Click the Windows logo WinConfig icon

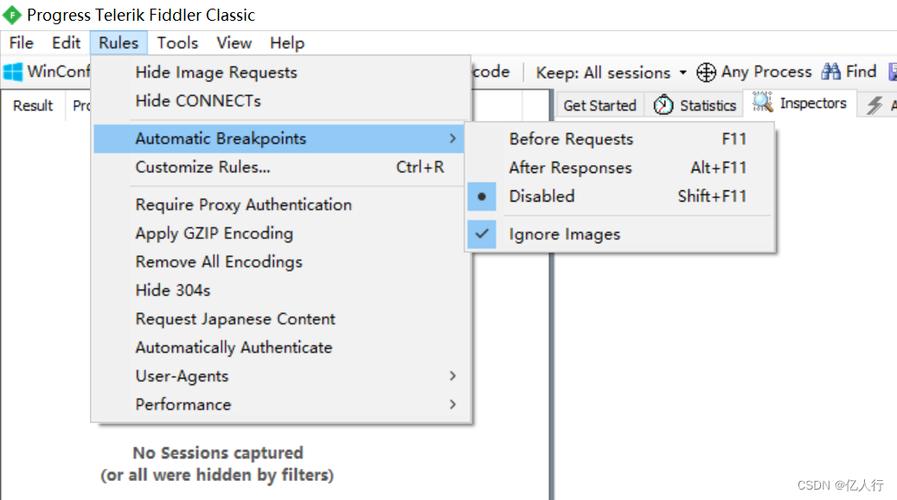tap(13, 72)
